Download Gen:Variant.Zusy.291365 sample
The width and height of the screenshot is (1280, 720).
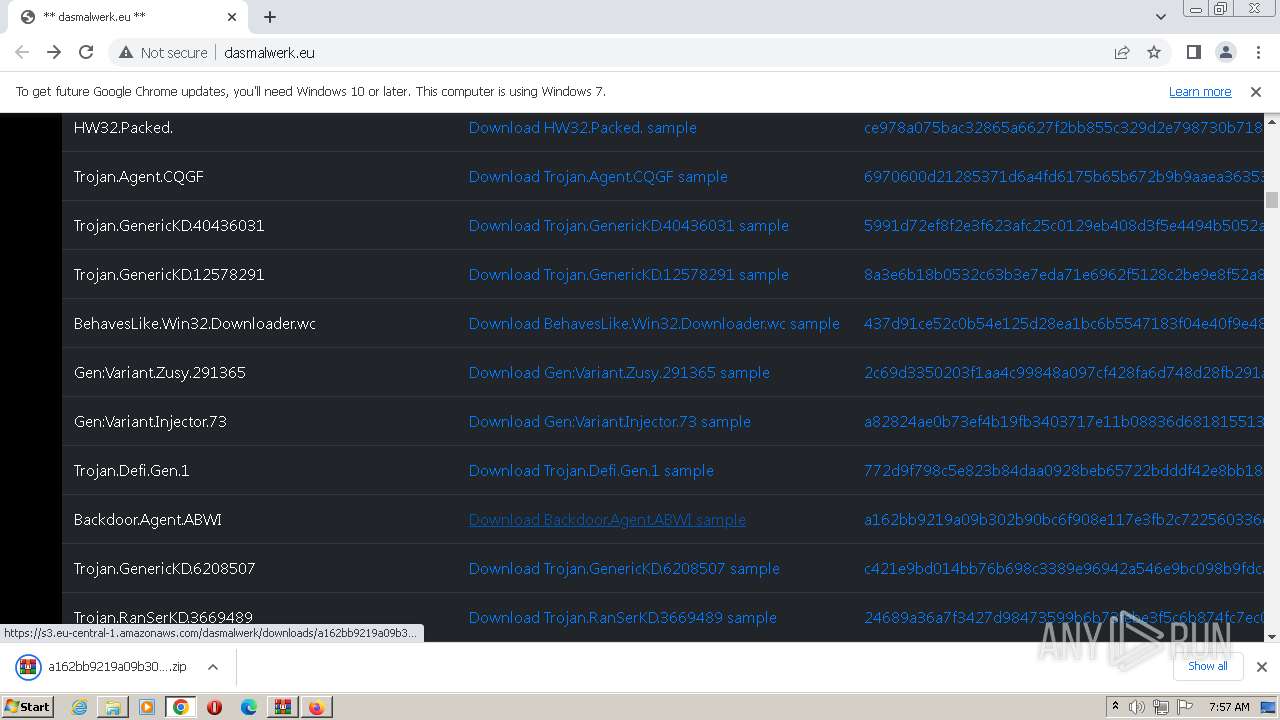pos(619,372)
